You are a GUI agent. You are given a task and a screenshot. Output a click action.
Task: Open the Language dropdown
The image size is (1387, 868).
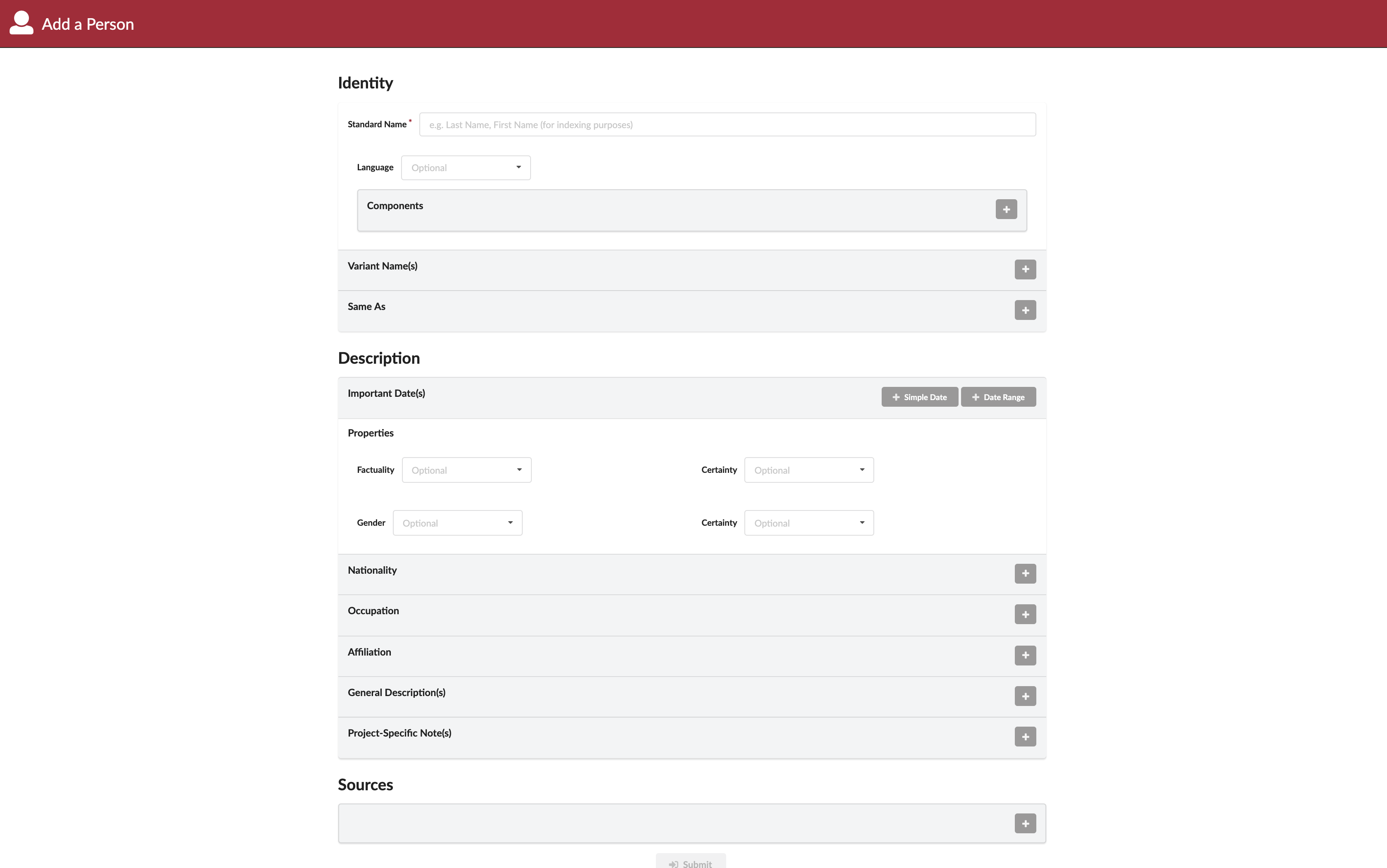click(x=466, y=168)
